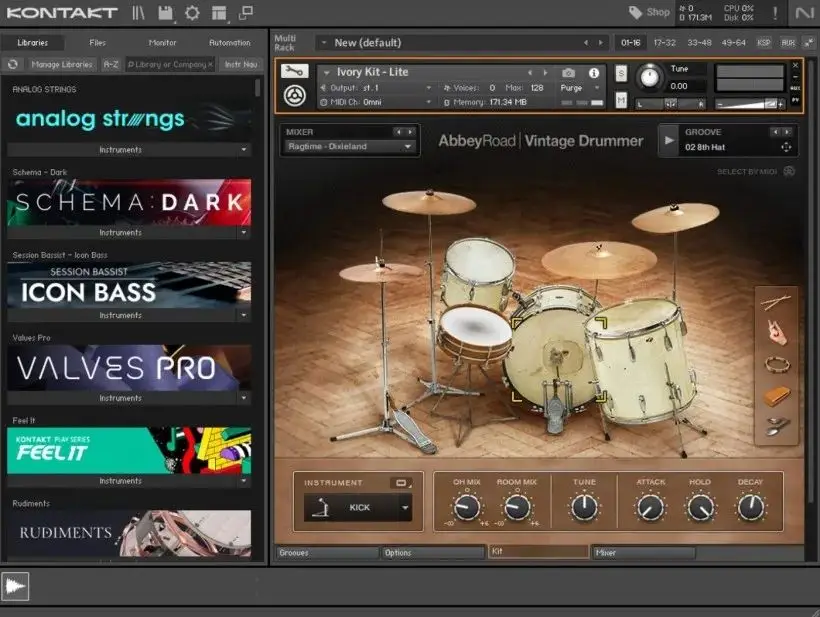Switch to minimized view icon
Viewport: 820px width, 617px height.
246,13
